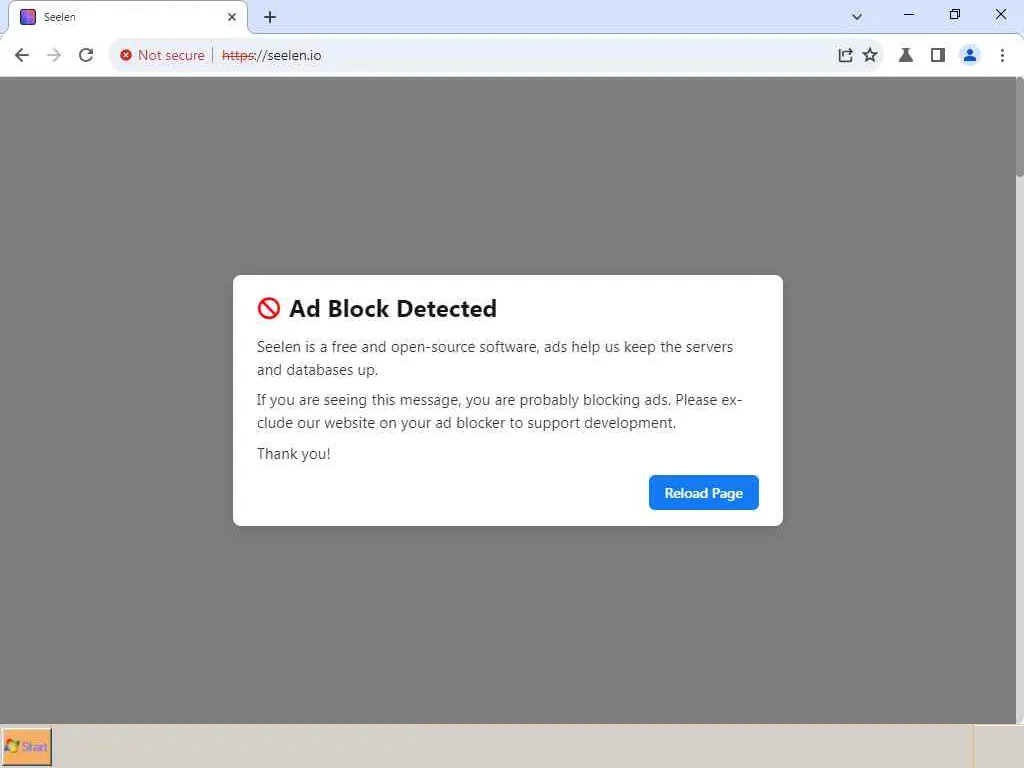The image size is (1024, 768).
Task: Restore down the browser window
Action: (955, 14)
